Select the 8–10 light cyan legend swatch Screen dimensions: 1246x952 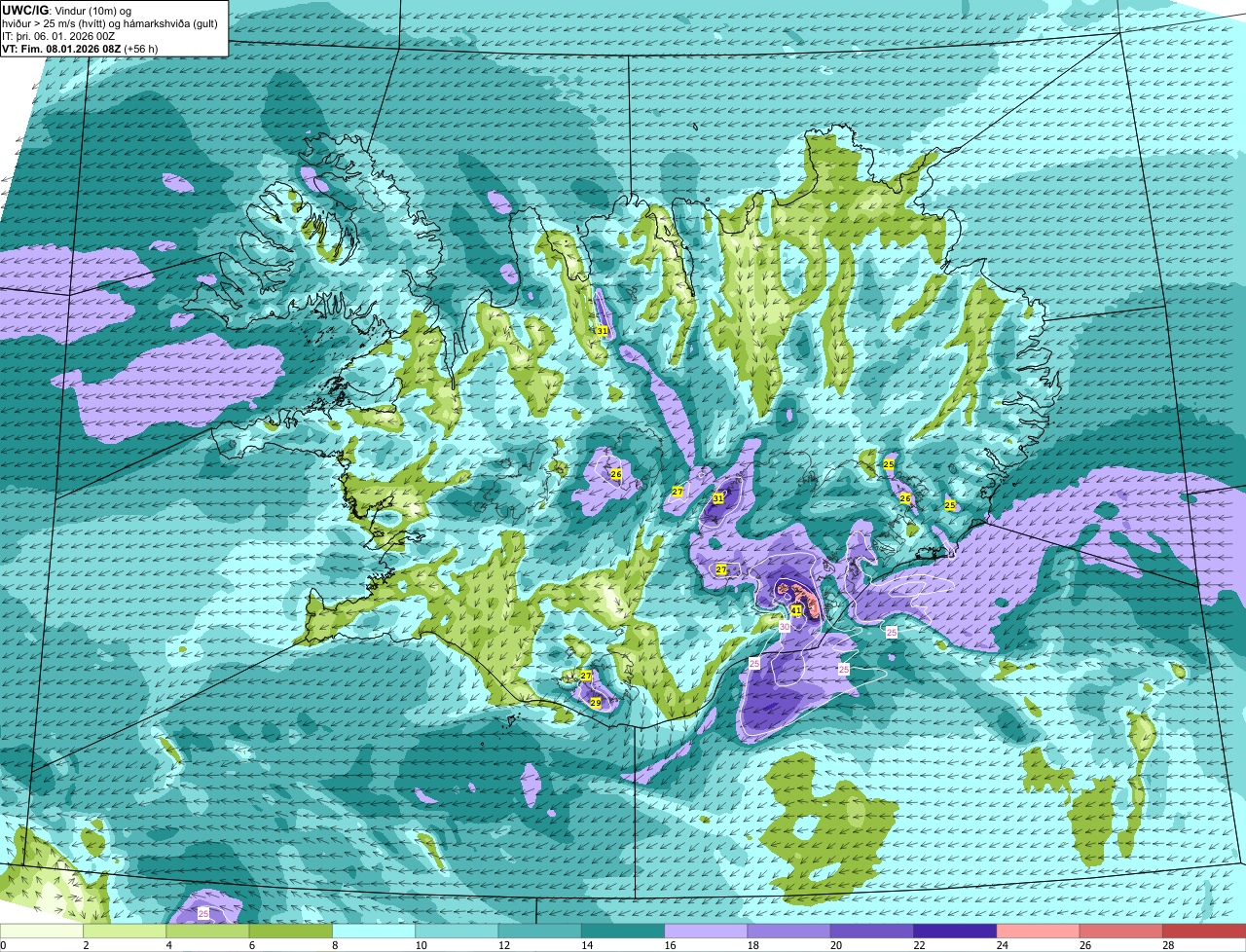click(x=376, y=931)
